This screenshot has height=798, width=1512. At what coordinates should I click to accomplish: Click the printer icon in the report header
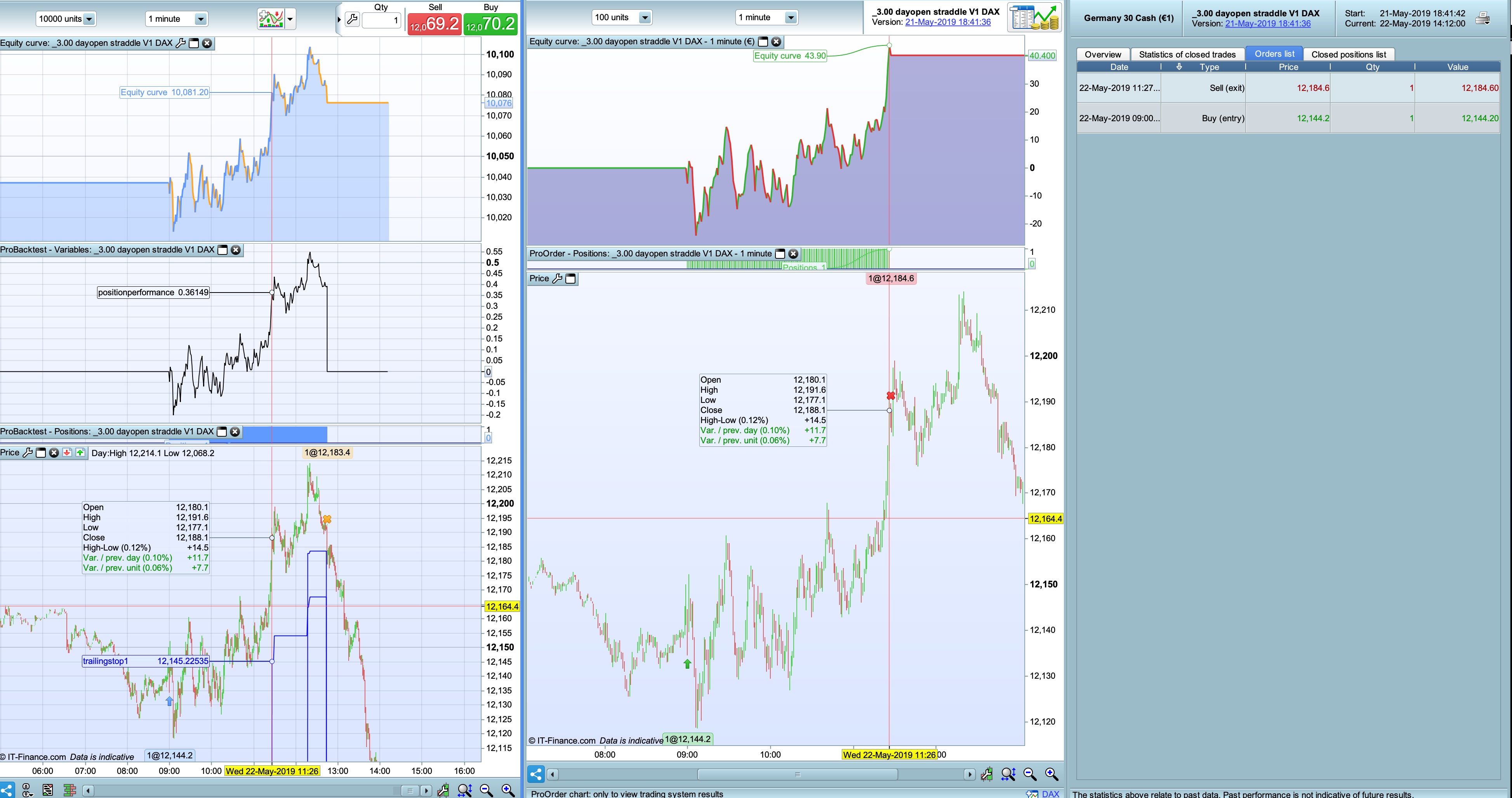(1482, 18)
